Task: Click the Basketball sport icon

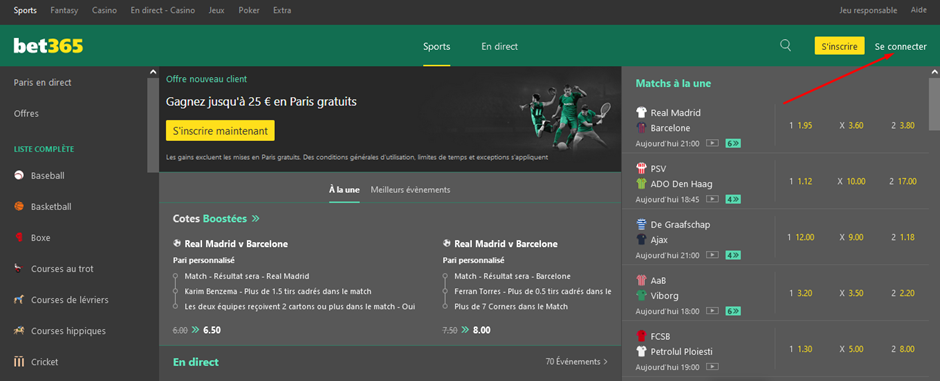Action: click(19, 206)
